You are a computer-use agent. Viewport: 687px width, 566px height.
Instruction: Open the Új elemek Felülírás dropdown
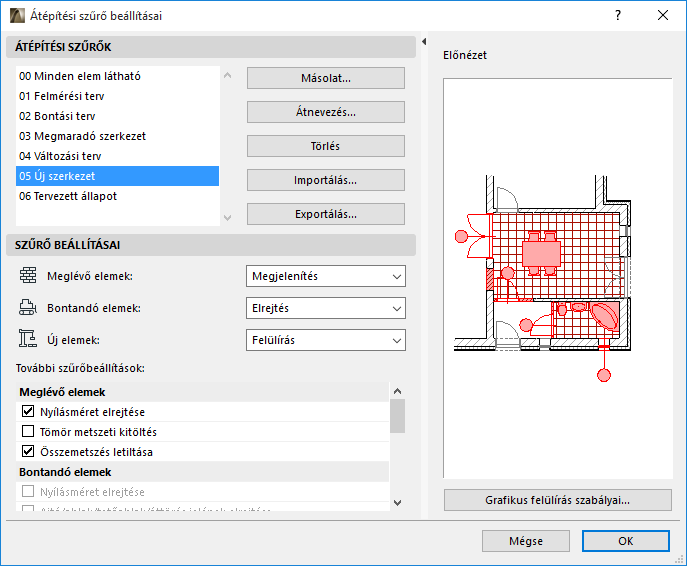326,340
